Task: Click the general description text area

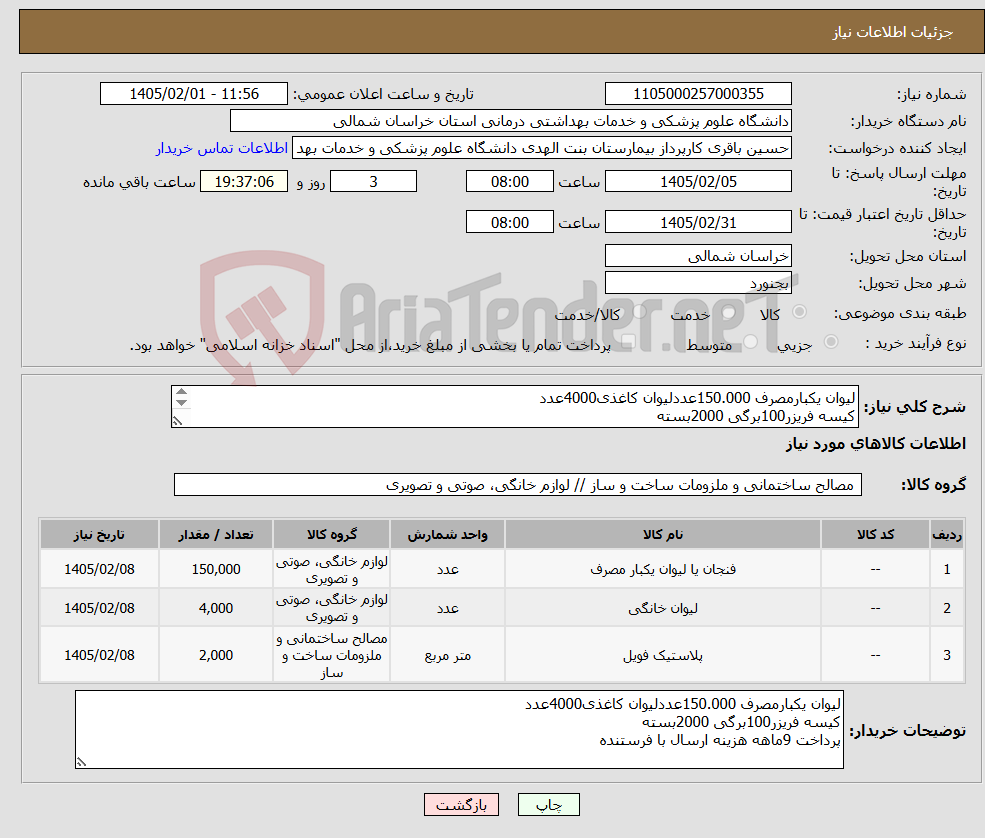Action: (514, 407)
